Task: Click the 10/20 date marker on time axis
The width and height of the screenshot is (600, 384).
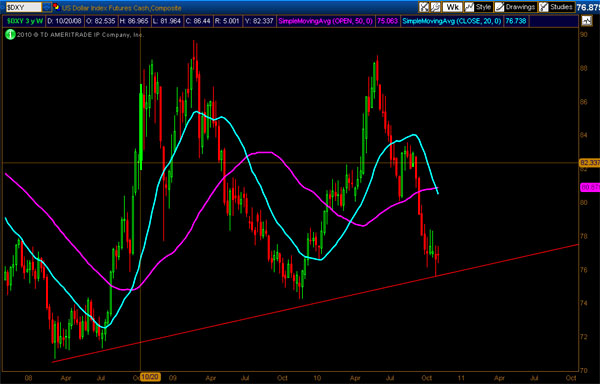Action: tap(150, 377)
